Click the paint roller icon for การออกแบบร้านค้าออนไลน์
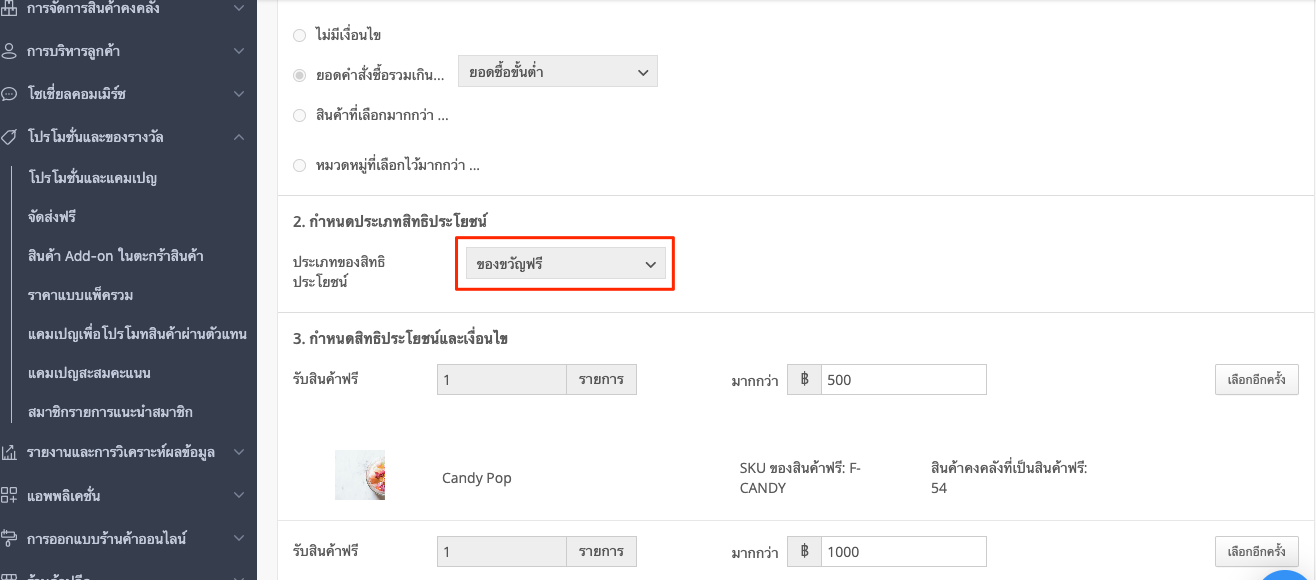This screenshot has height=580, width=1316. (9, 538)
